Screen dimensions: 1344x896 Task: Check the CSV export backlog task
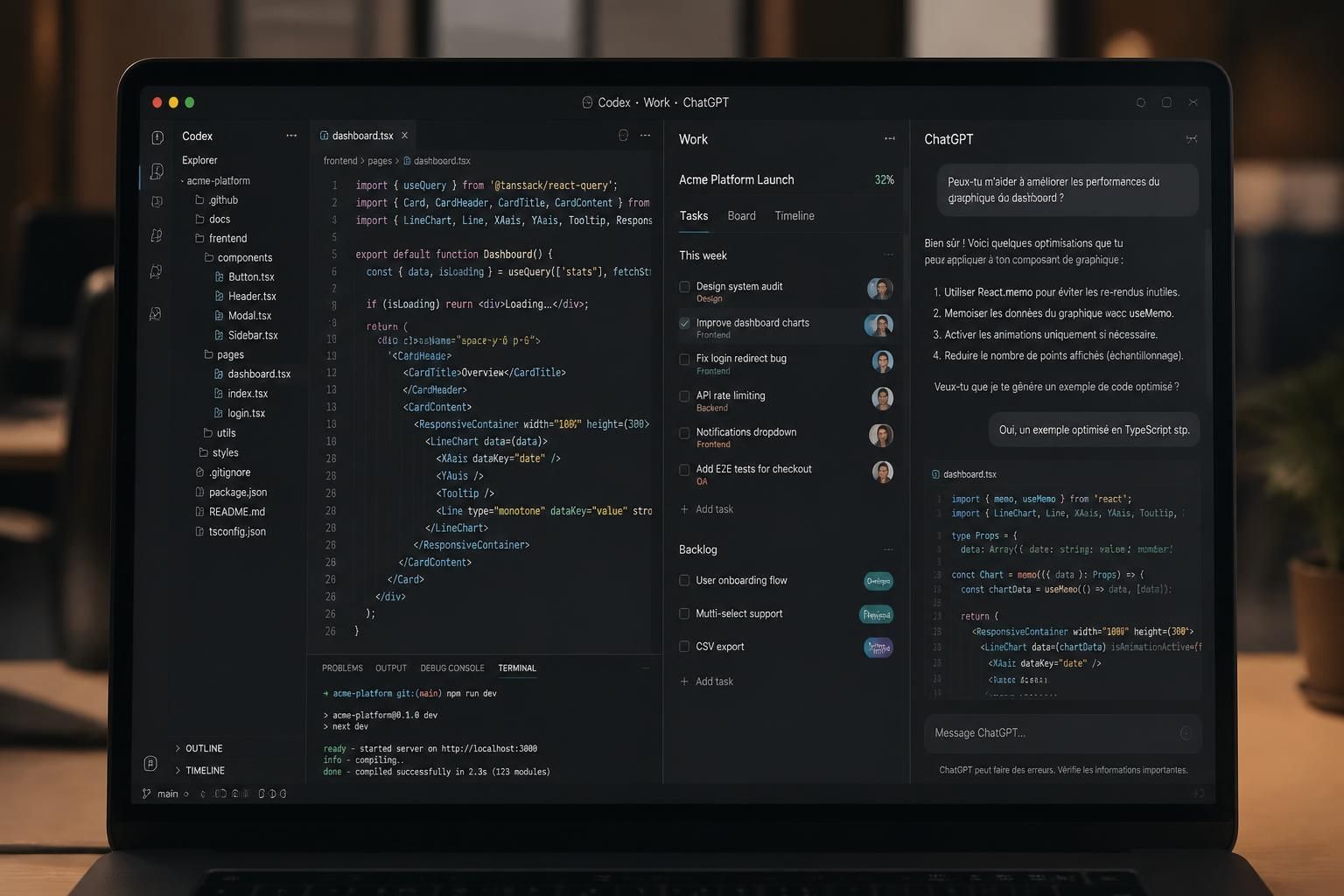tap(684, 647)
